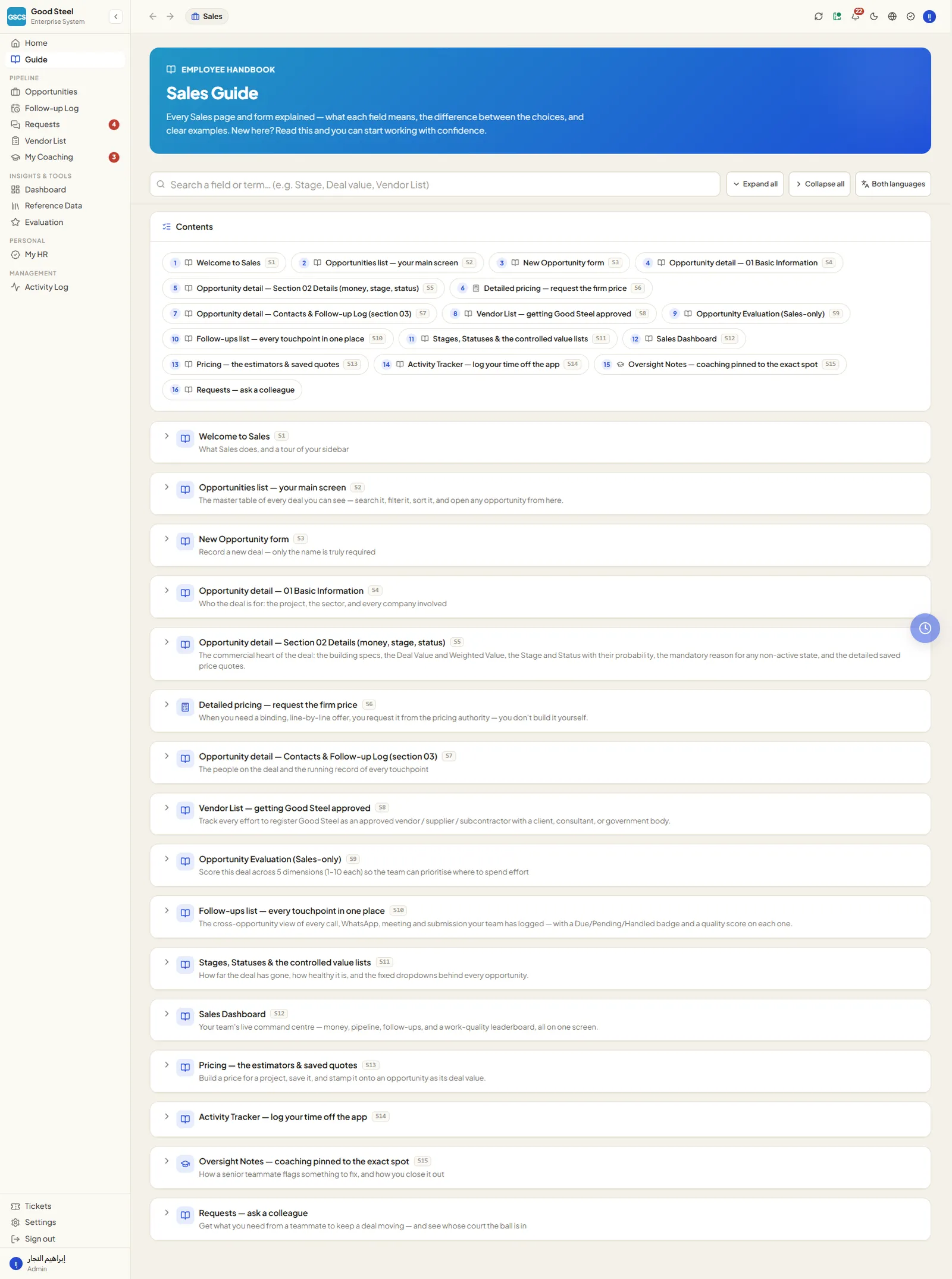The width and height of the screenshot is (952, 1279).
Task: Open My Coaching in the sidebar
Action: point(65,157)
